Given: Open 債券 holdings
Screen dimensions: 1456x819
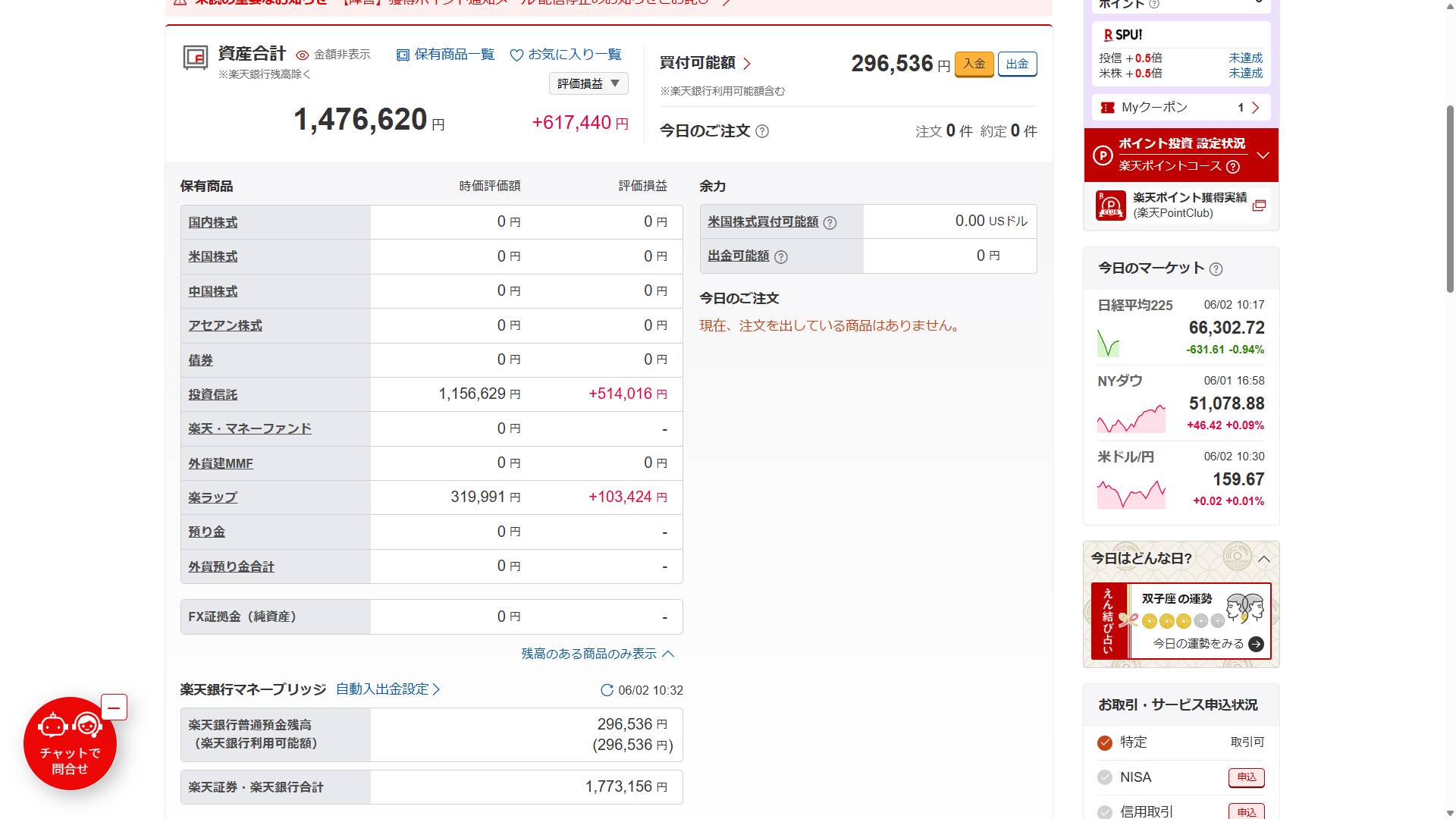Looking at the screenshot, I should point(201,360).
